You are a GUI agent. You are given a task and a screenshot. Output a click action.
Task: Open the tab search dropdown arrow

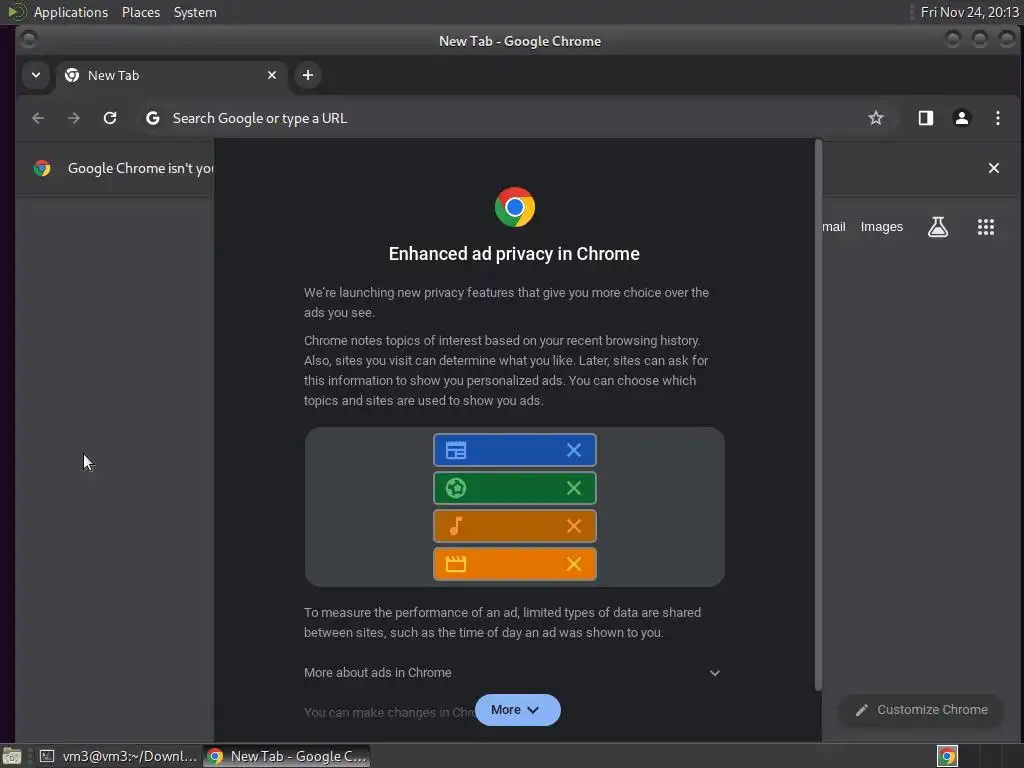click(36, 75)
